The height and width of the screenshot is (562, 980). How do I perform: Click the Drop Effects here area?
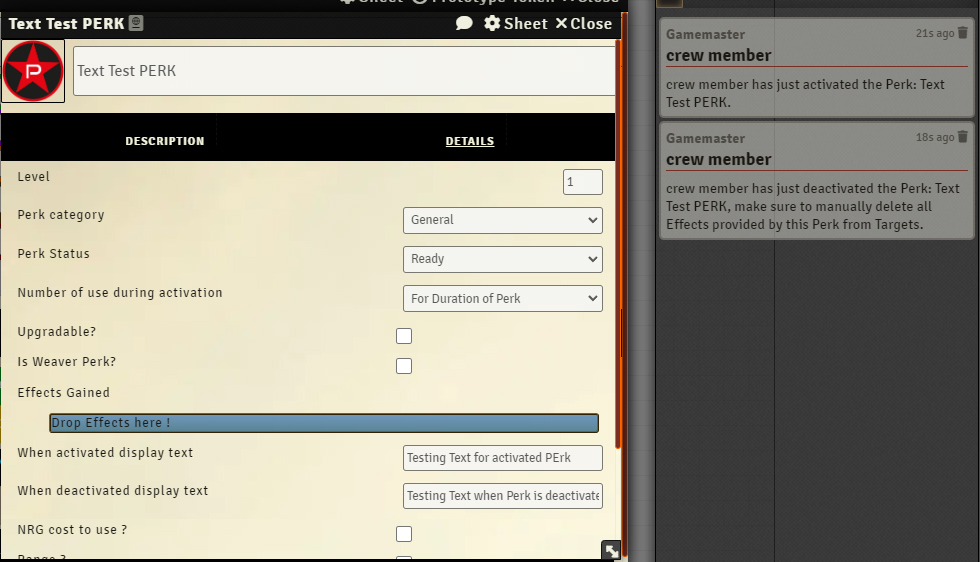point(324,423)
